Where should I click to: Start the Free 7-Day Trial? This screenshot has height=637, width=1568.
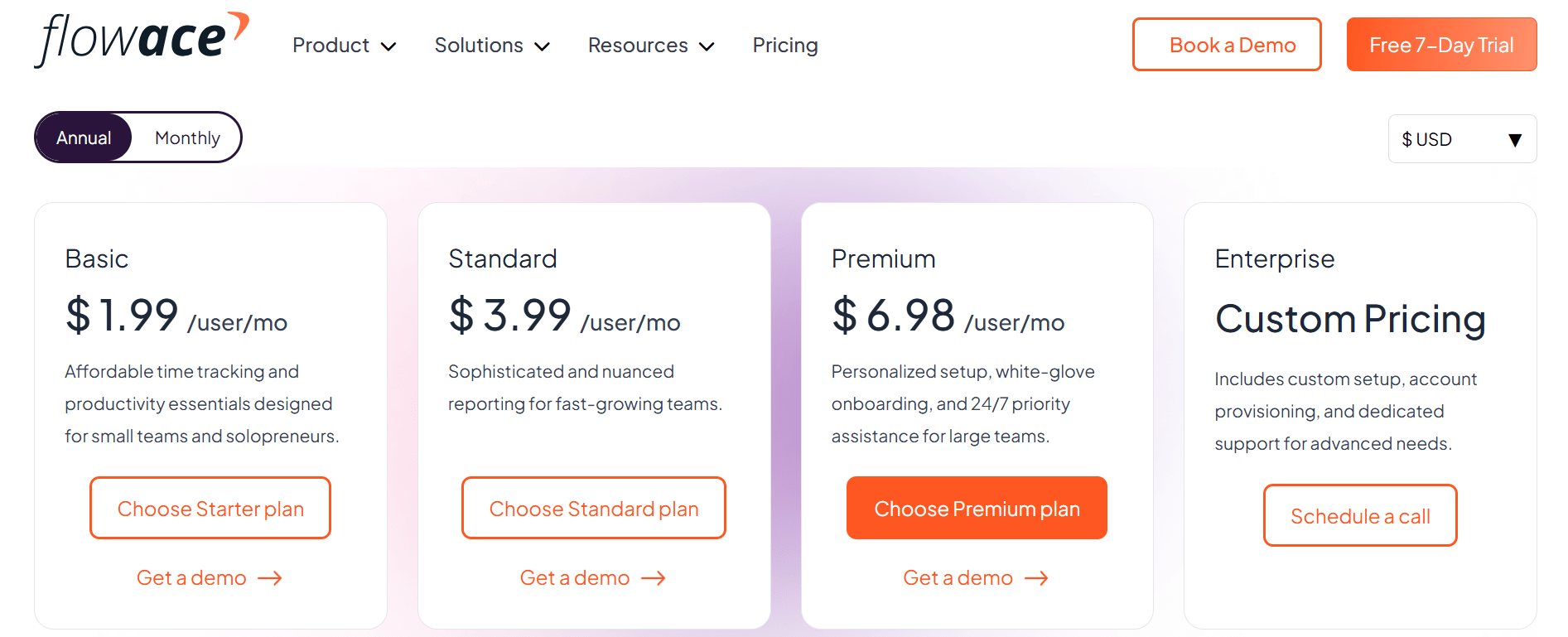(1441, 45)
